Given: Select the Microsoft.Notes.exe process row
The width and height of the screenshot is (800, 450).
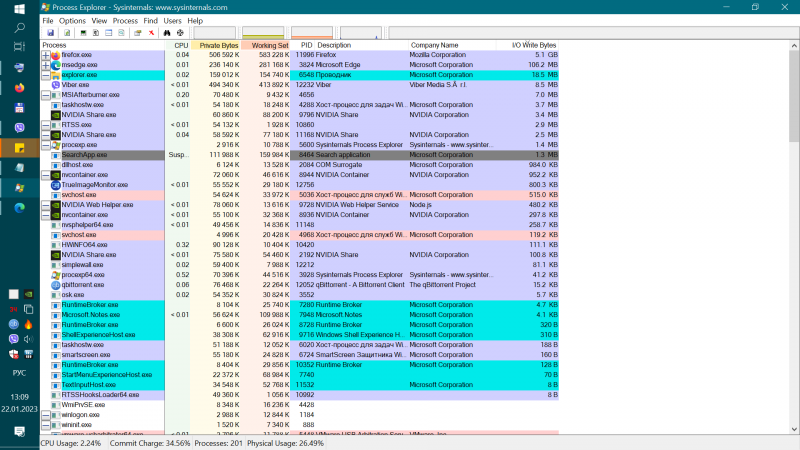Looking at the screenshot, I should (299, 315).
